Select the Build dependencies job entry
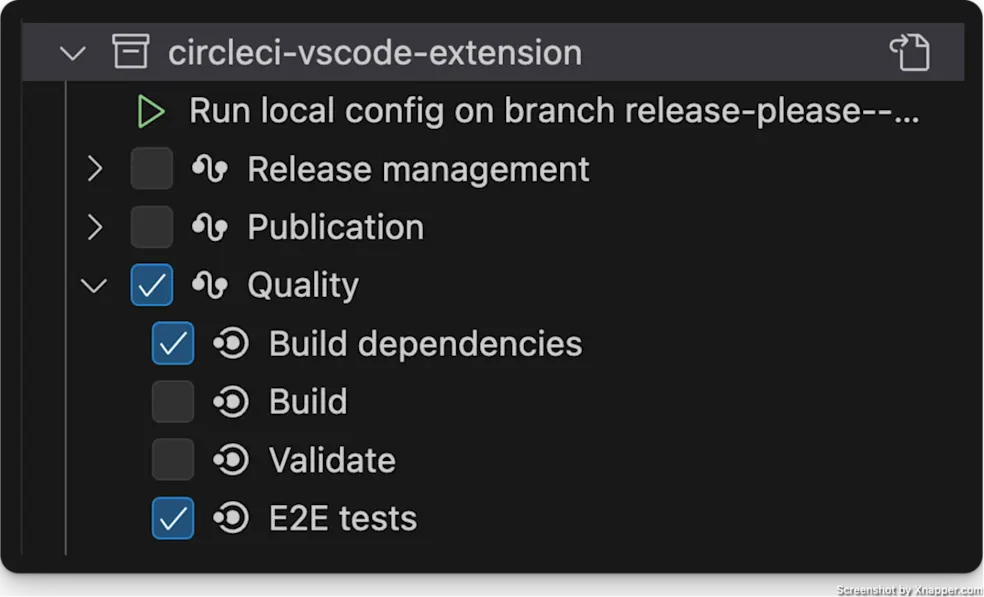Viewport: 984px width, 597px height. click(425, 343)
